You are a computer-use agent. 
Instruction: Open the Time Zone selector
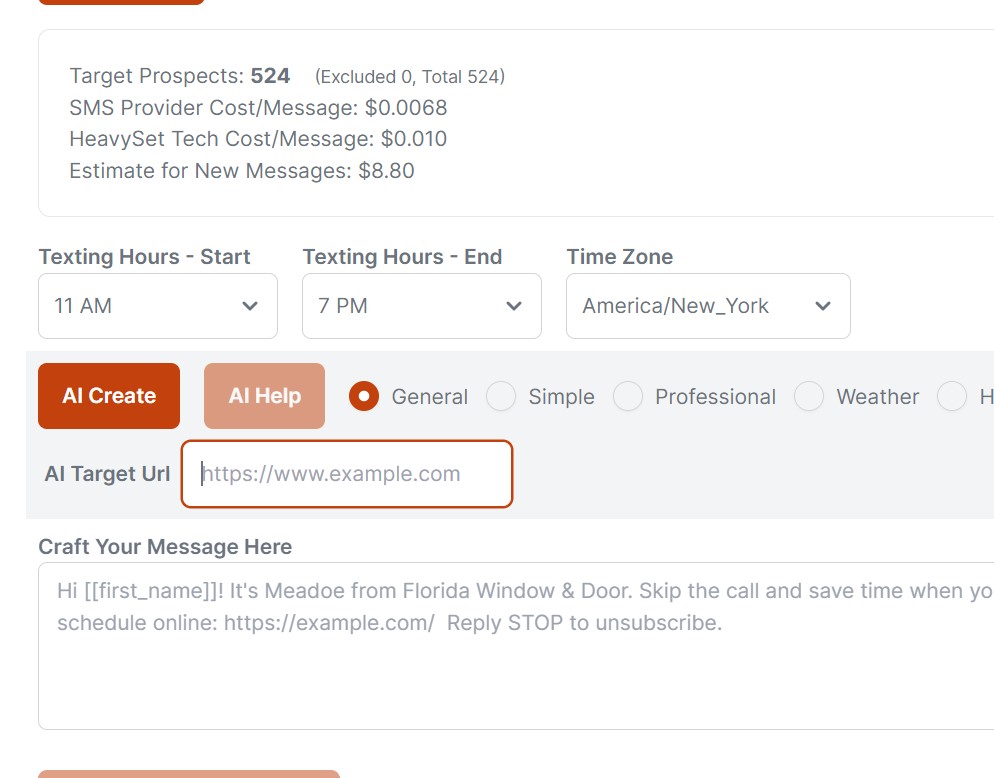tap(707, 306)
